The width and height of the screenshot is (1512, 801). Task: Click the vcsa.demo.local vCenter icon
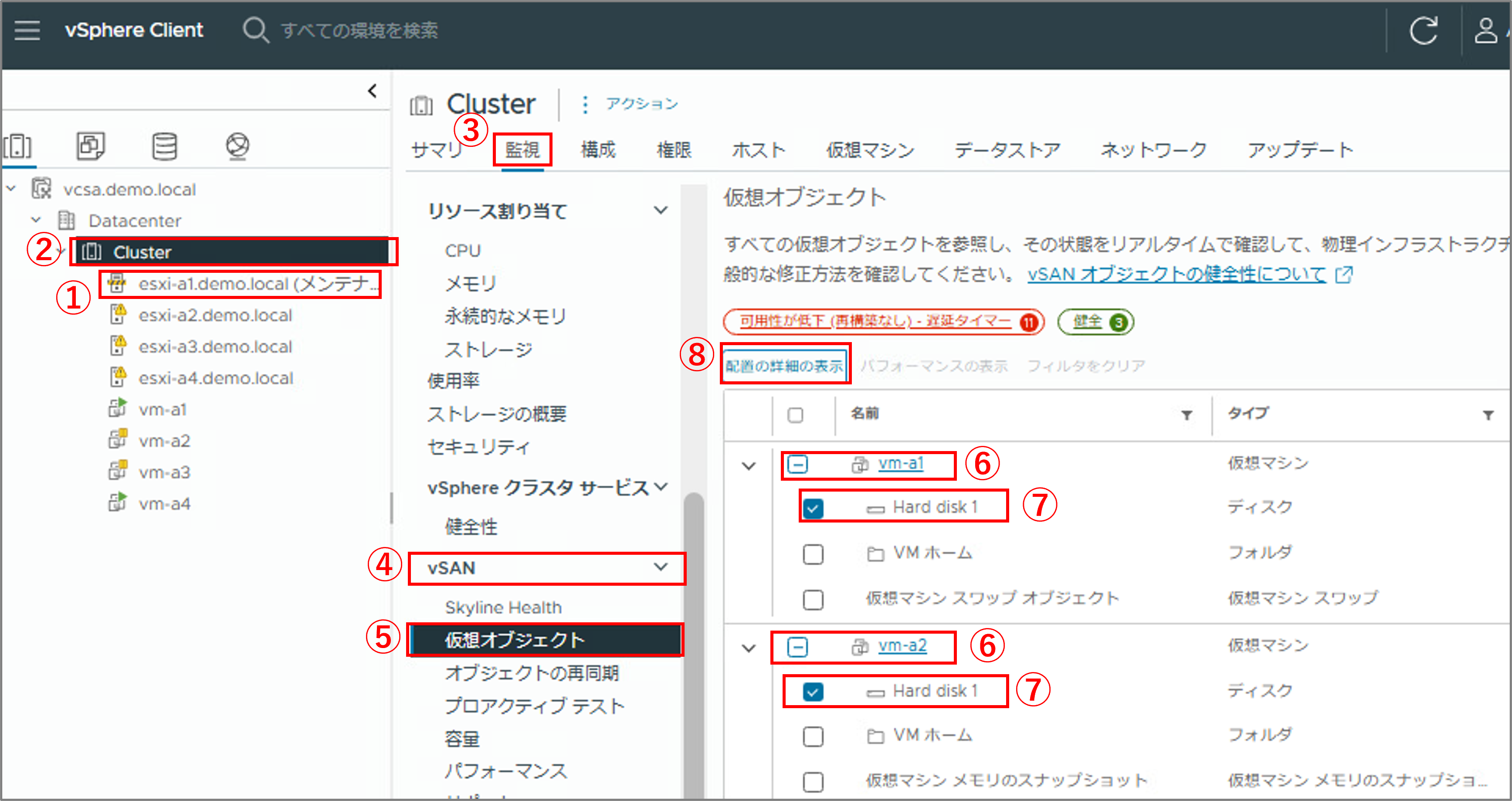click(x=42, y=189)
